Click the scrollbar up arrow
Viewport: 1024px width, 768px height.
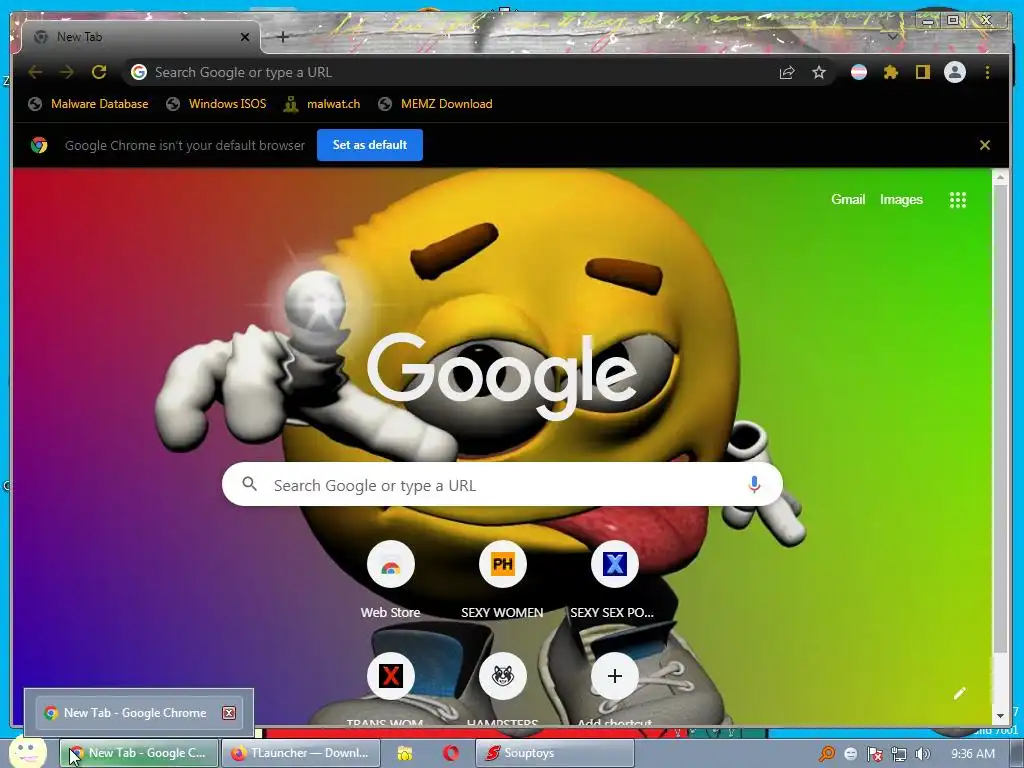(x=1000, y=177)
